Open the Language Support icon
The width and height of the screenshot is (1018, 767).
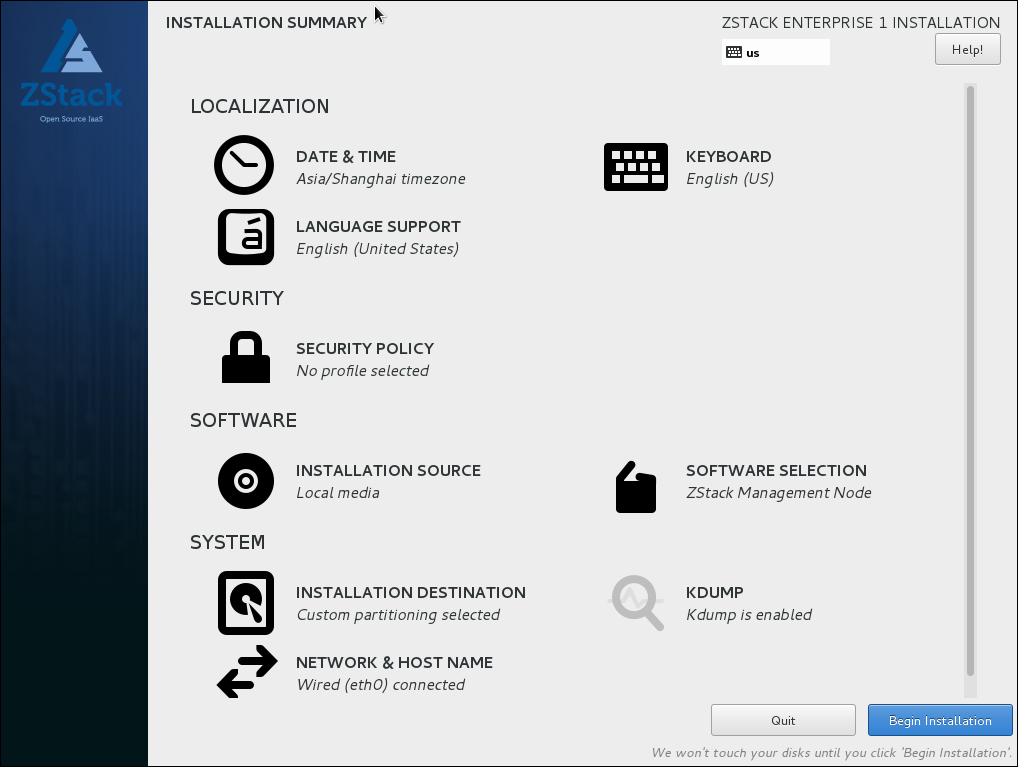pyautogui.click(x=246, y=237)
